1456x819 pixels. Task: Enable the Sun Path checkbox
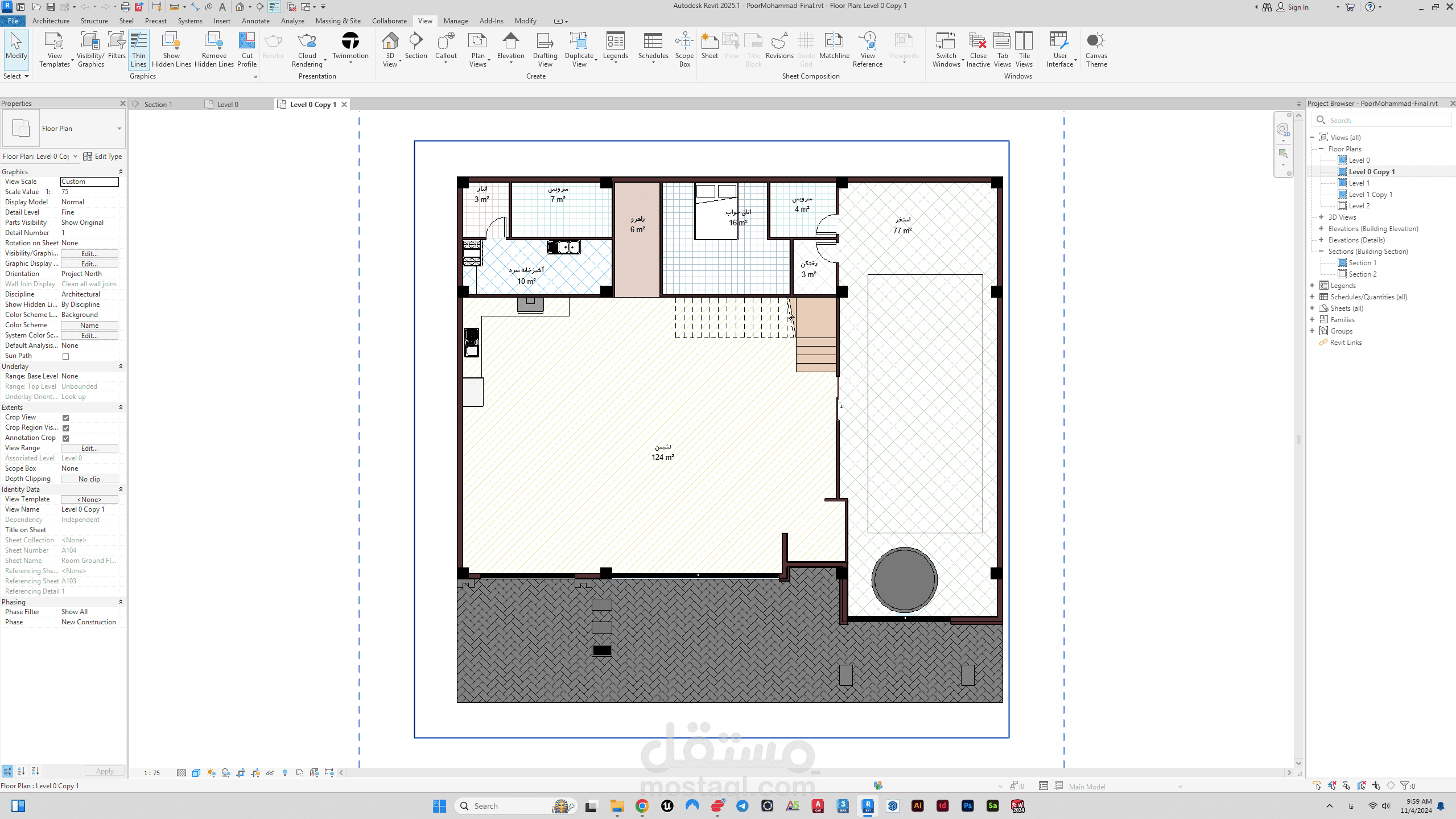(66, 356)
